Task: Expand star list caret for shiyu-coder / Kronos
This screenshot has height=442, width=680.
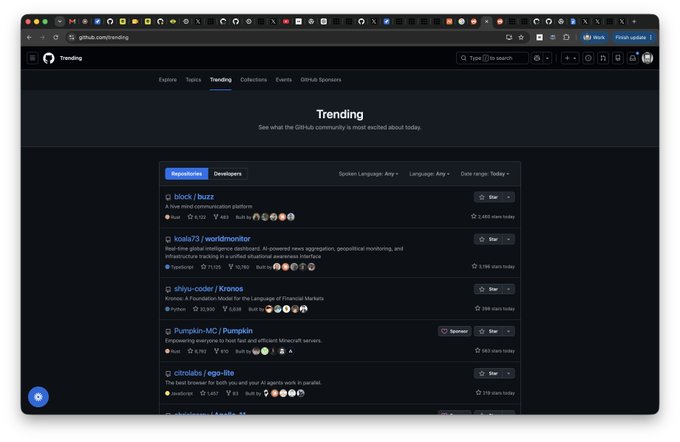Action: 509,289
